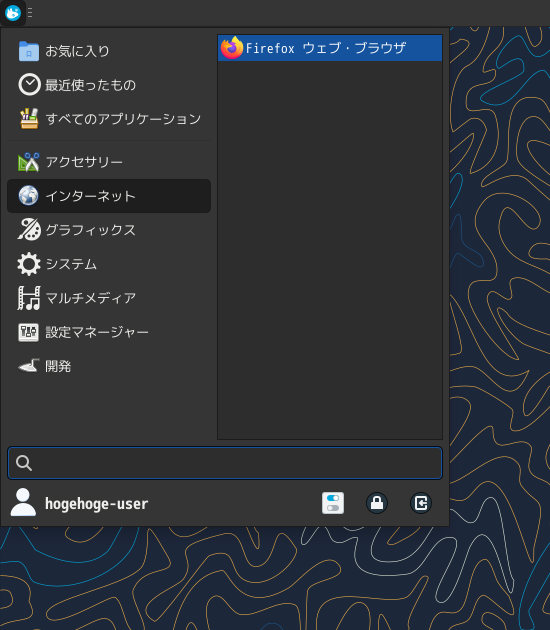The height and width of the screenshot is (630, 550).
Task: Click the lock screen padlock icon
Action: (376, 503)
